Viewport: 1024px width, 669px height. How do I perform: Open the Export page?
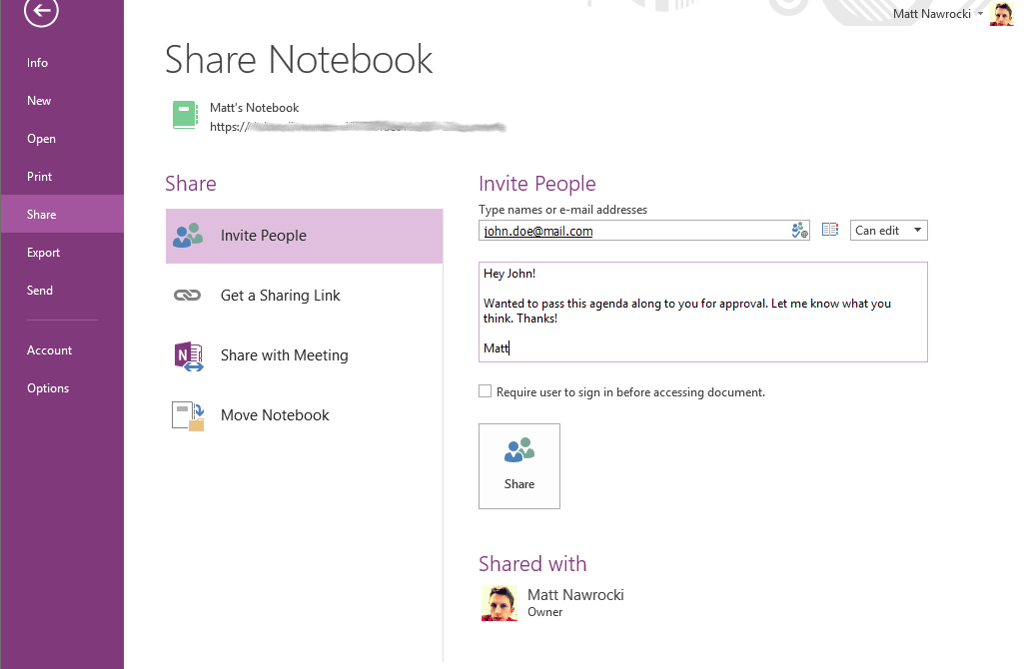43,252
